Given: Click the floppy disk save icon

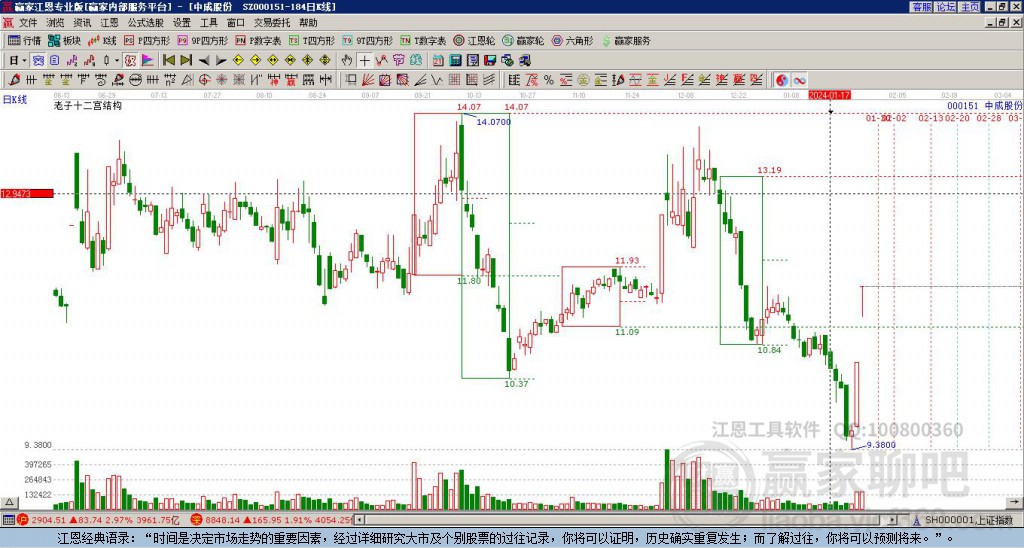Looking at the screenshot, I should point(490,60).
